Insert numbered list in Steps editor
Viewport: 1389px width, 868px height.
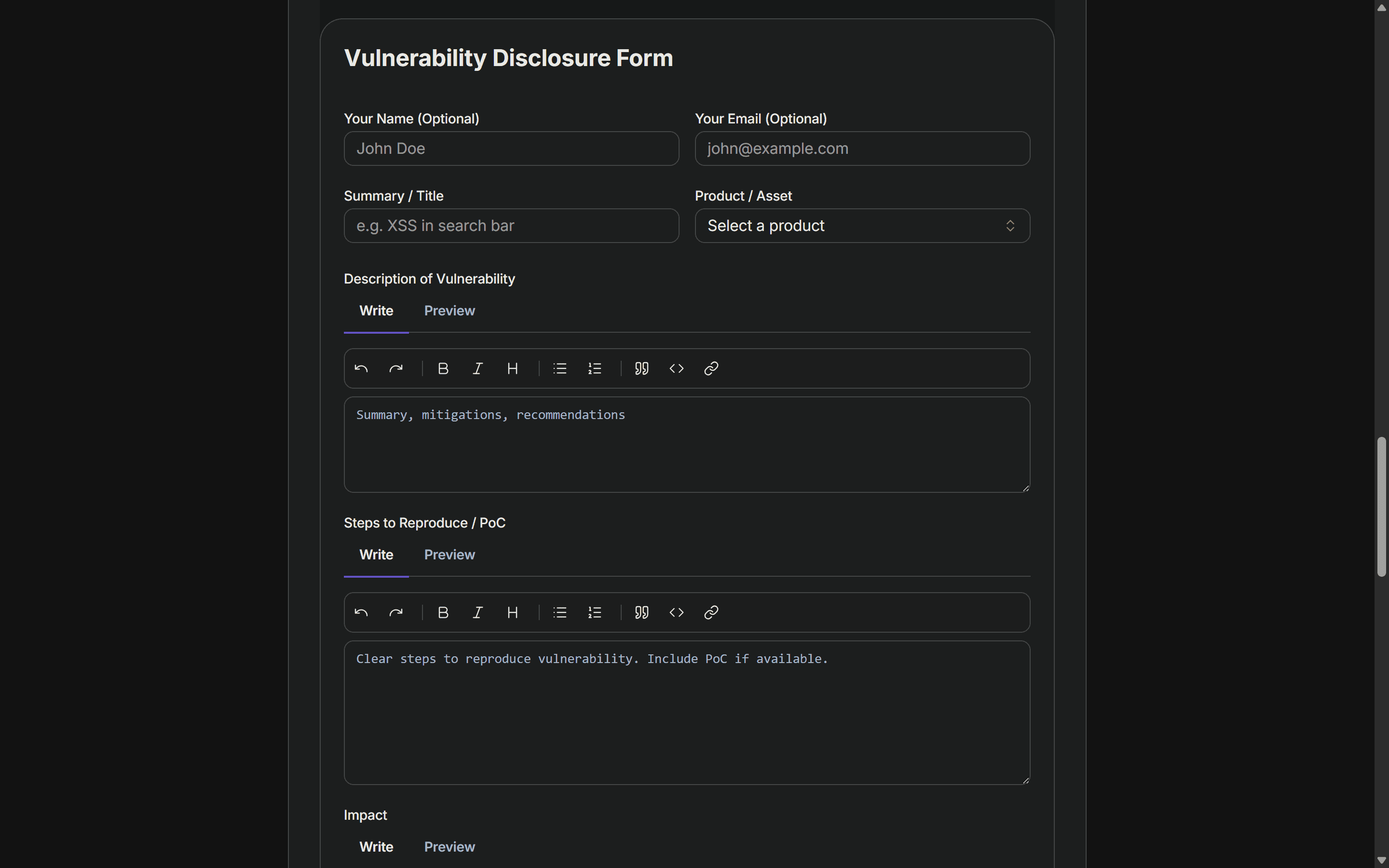(595, 612)
